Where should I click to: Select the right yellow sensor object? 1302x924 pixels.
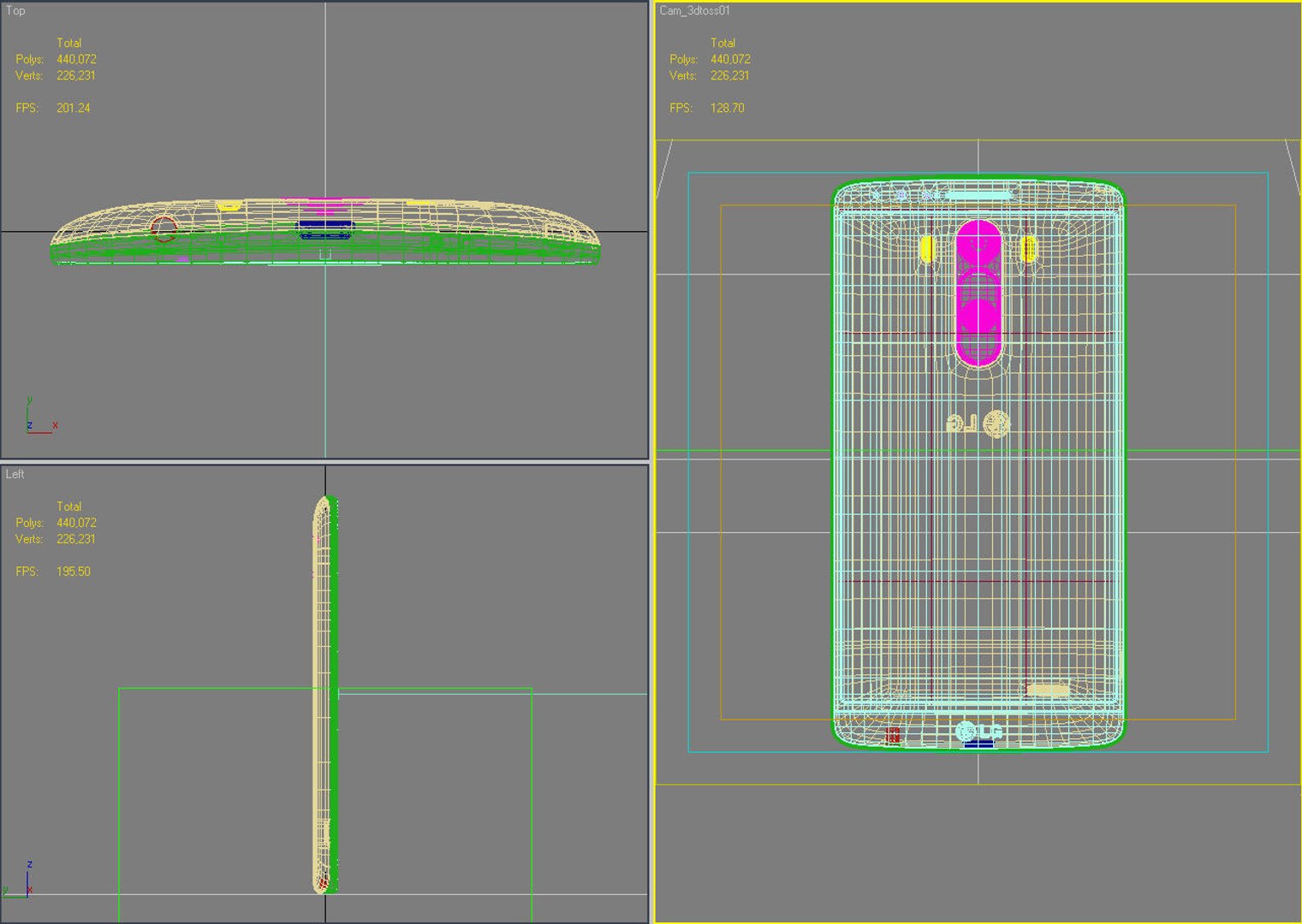[1029, 250]
